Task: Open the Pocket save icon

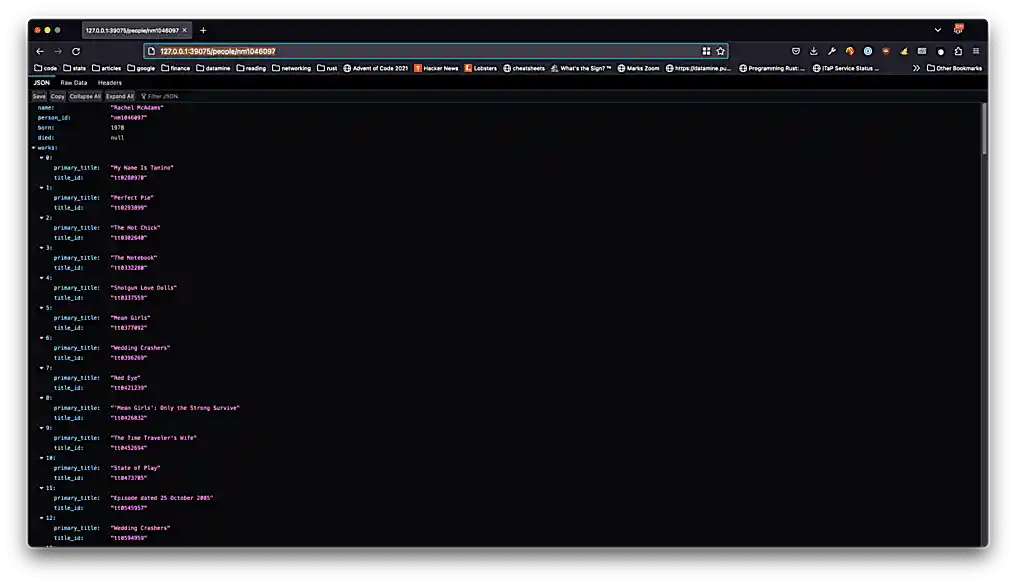Action: point(796,51)
